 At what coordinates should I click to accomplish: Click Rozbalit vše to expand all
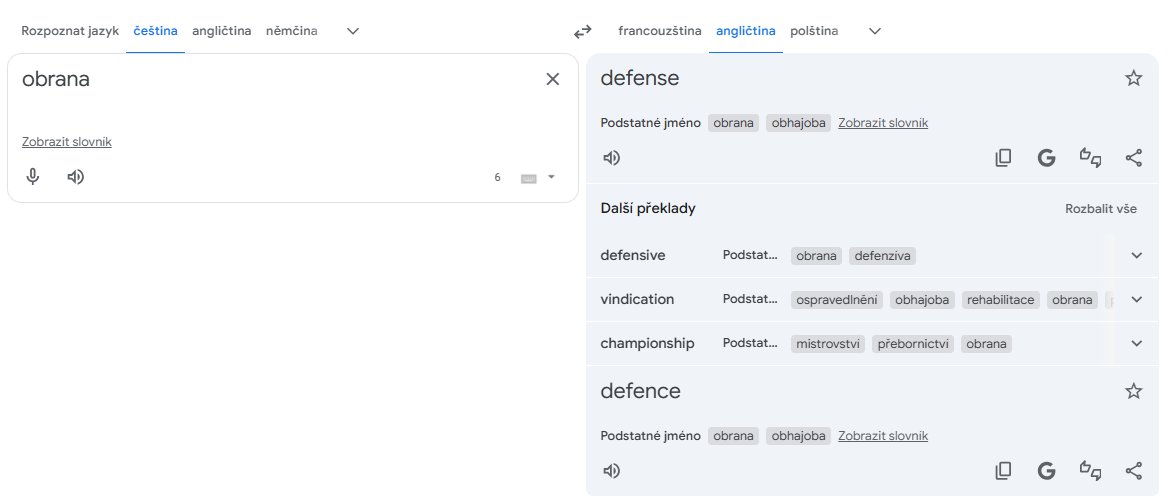point(1101,209)
